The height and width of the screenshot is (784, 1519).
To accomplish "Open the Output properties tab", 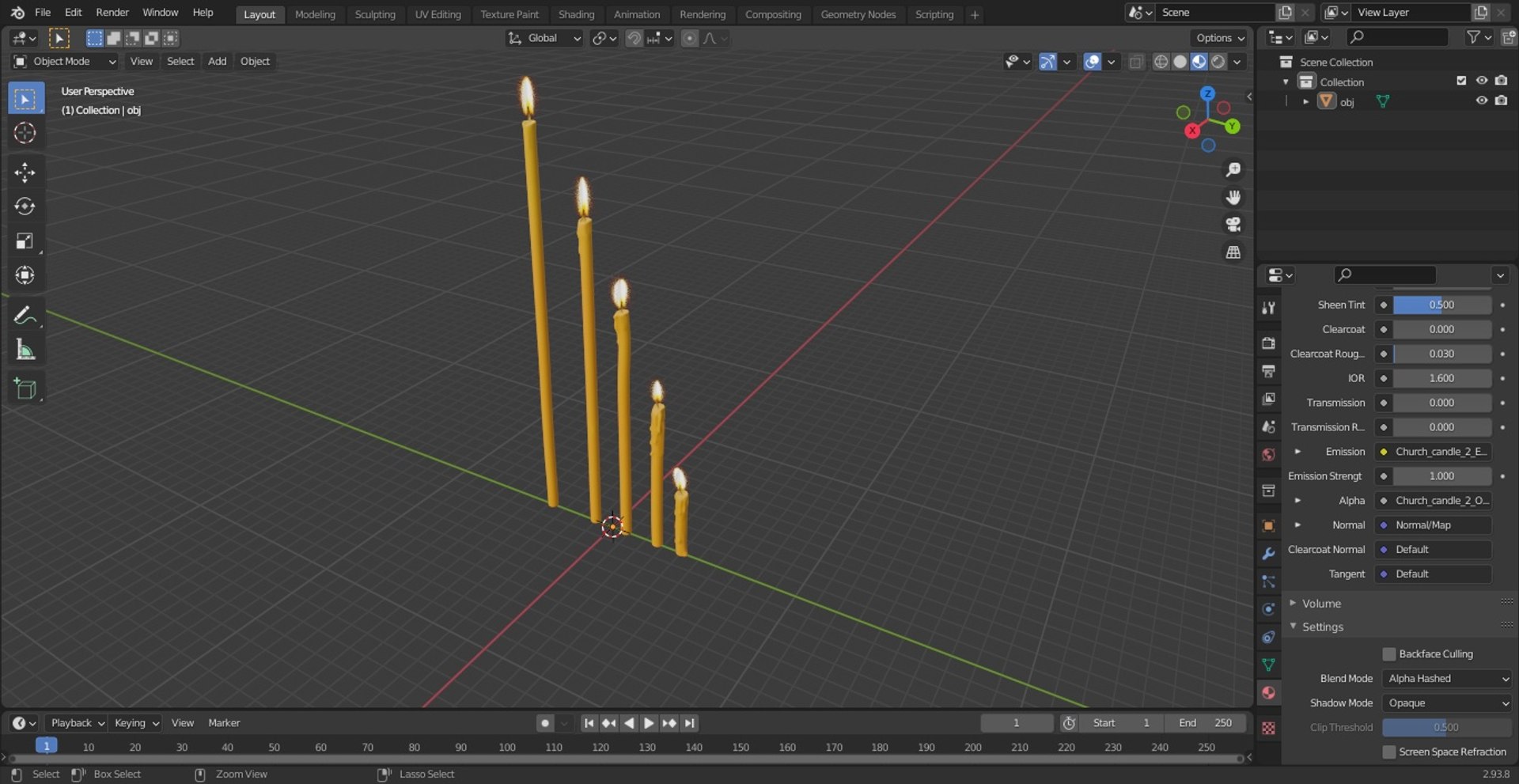I will pyautogui.click(x=1268, y=371).
